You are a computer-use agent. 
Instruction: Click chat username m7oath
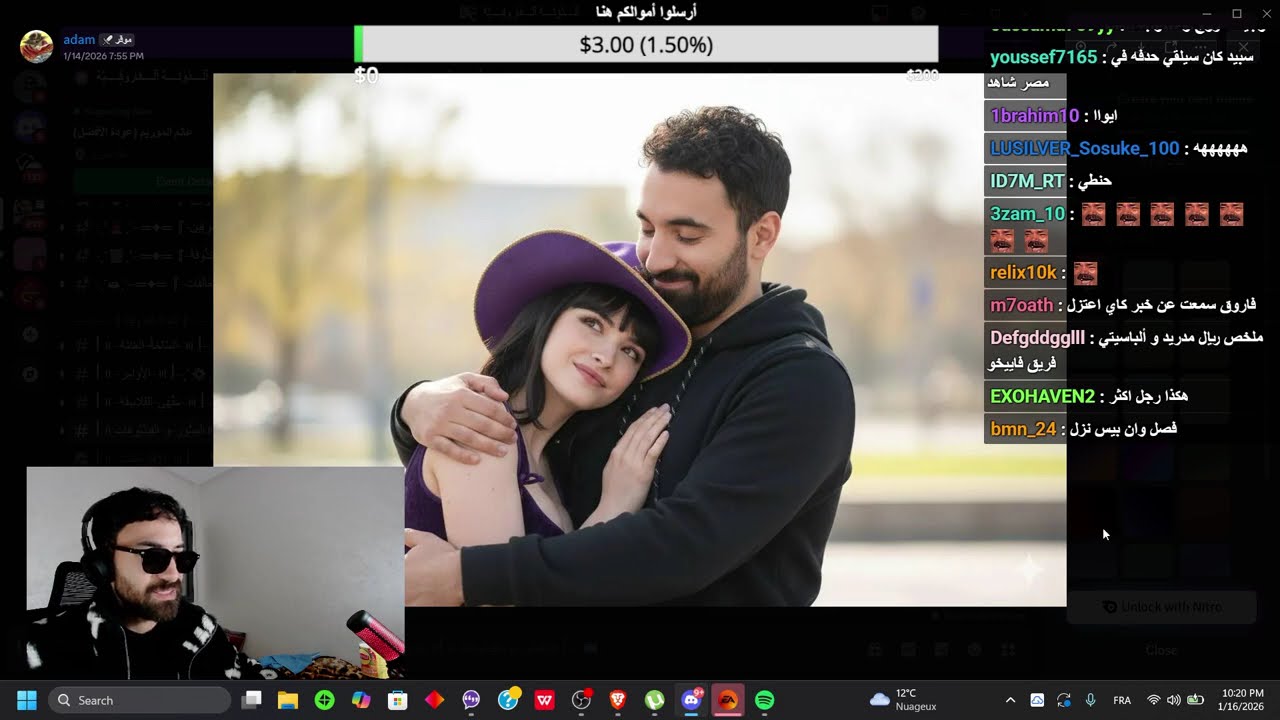click(x=1022, y=305)
